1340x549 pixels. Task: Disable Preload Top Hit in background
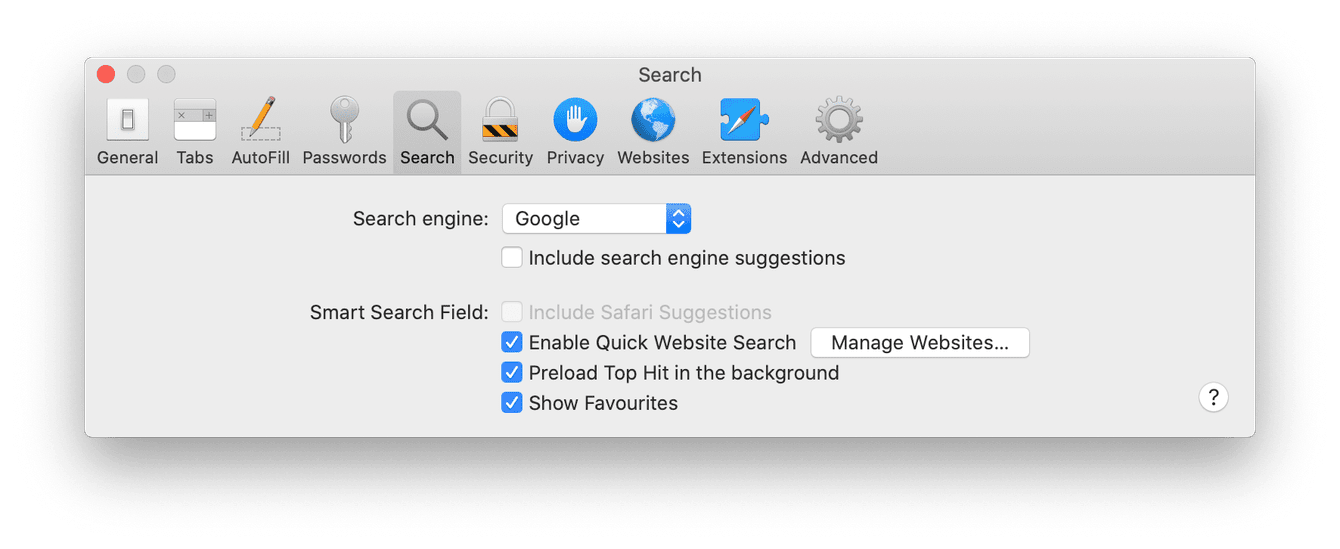click(512, 373)
